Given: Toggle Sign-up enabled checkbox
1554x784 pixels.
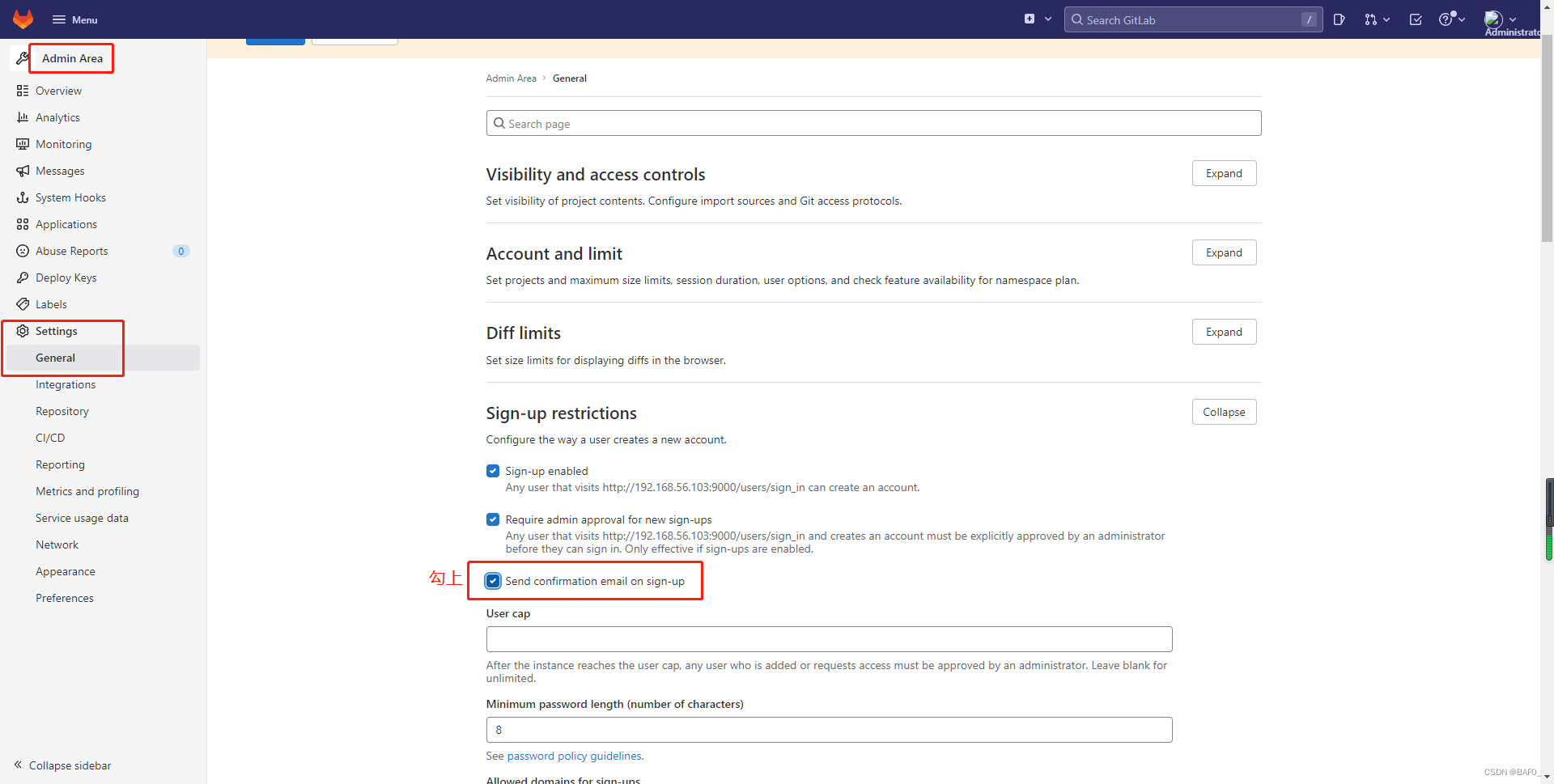Looking at the screenshot, I should point(493,471).
